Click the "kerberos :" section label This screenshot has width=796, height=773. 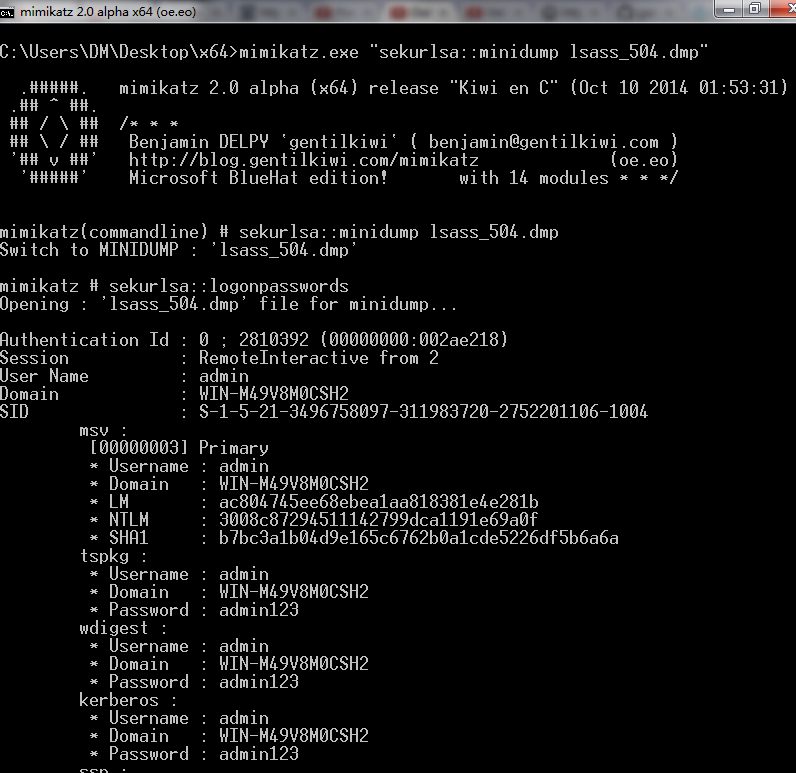point(128,700)
